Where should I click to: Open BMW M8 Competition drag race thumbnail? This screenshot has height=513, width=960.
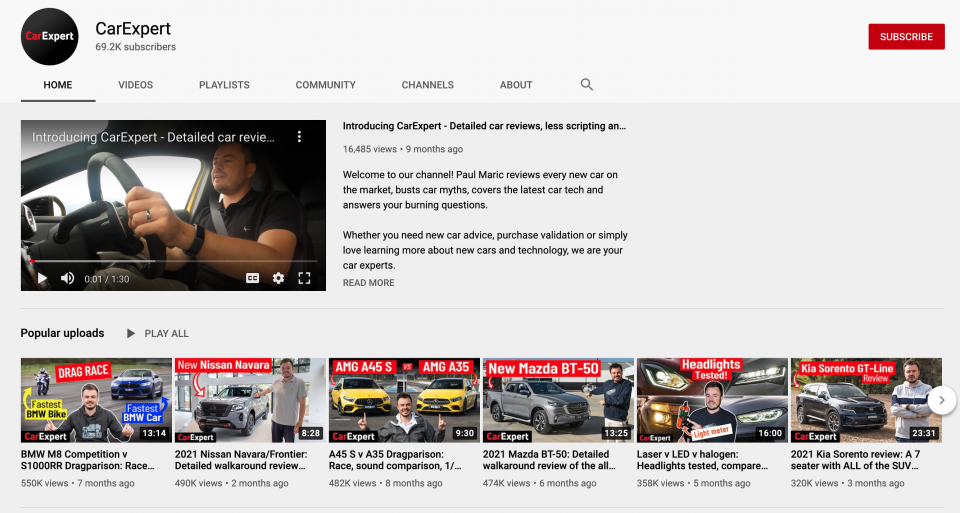(x=96, y=400)
